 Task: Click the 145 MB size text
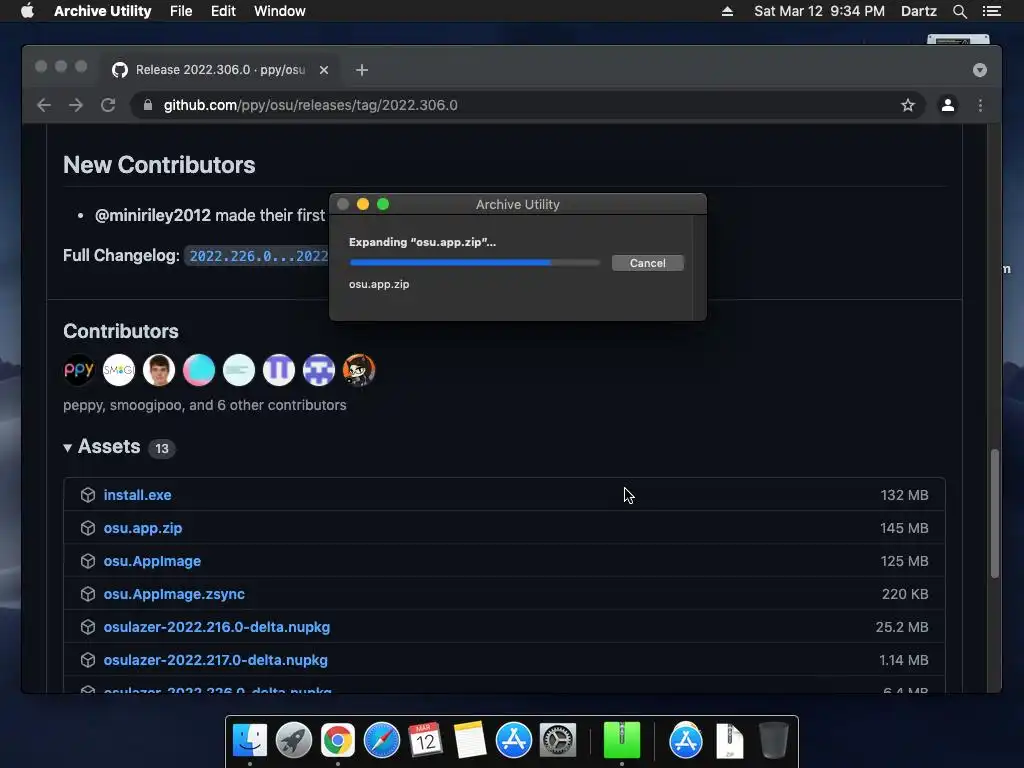pos(904,528)
